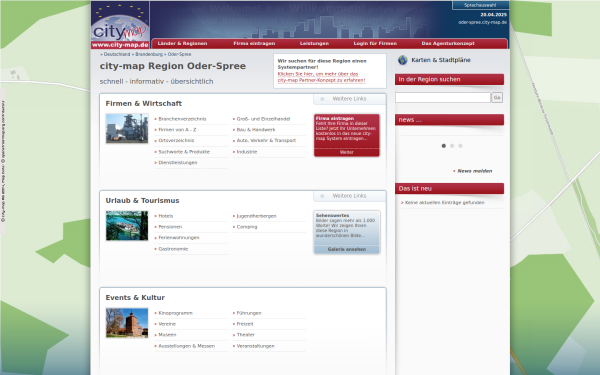The height and width of the screenshot is (375, 600).
Task: Select the third news carousel dot
Action: 460,146
